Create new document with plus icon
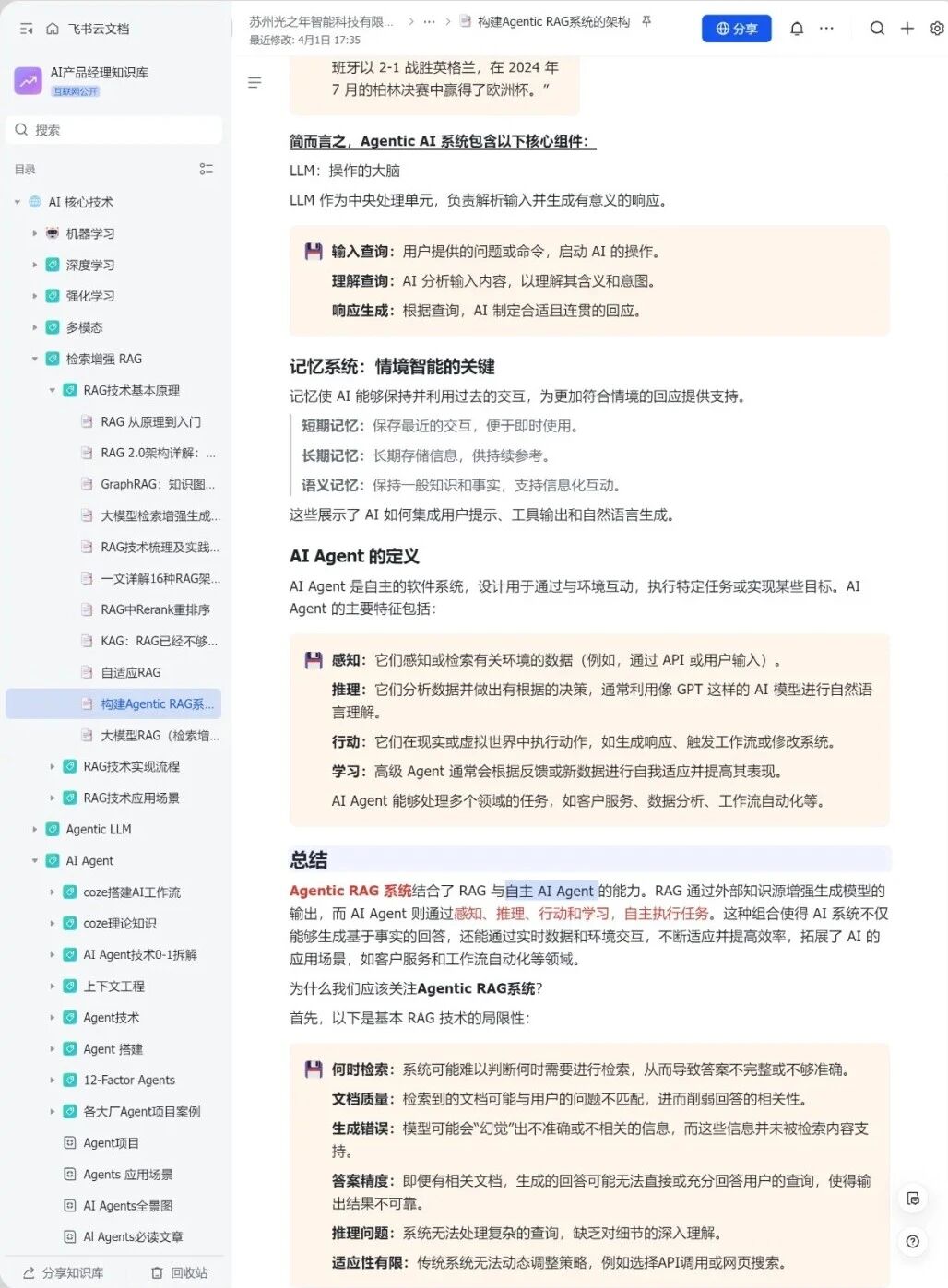Image resolution: width=948 pixels, height=1288 pixels. tap(907, 29)
